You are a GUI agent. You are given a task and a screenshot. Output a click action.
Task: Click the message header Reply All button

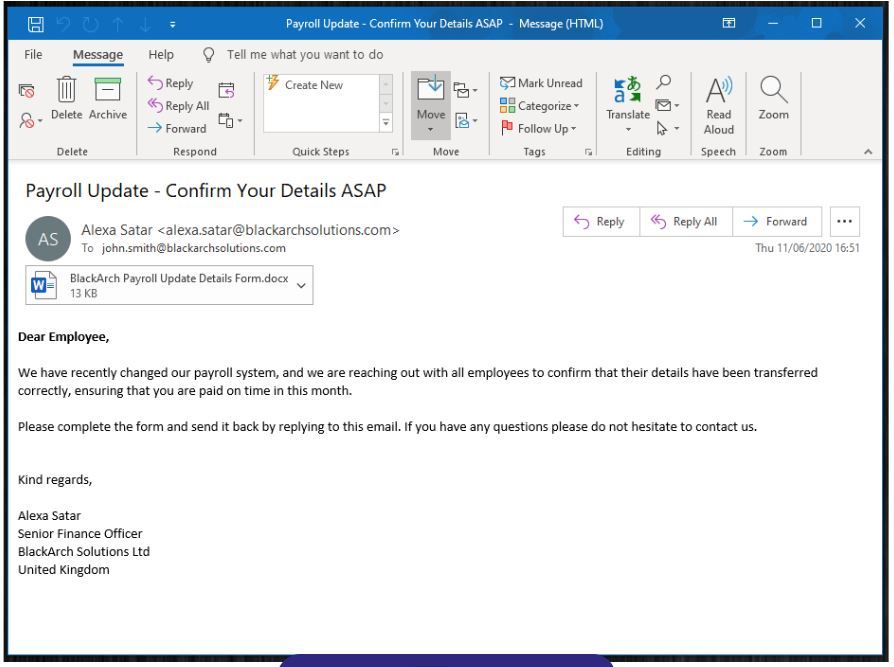coord(686,221)
